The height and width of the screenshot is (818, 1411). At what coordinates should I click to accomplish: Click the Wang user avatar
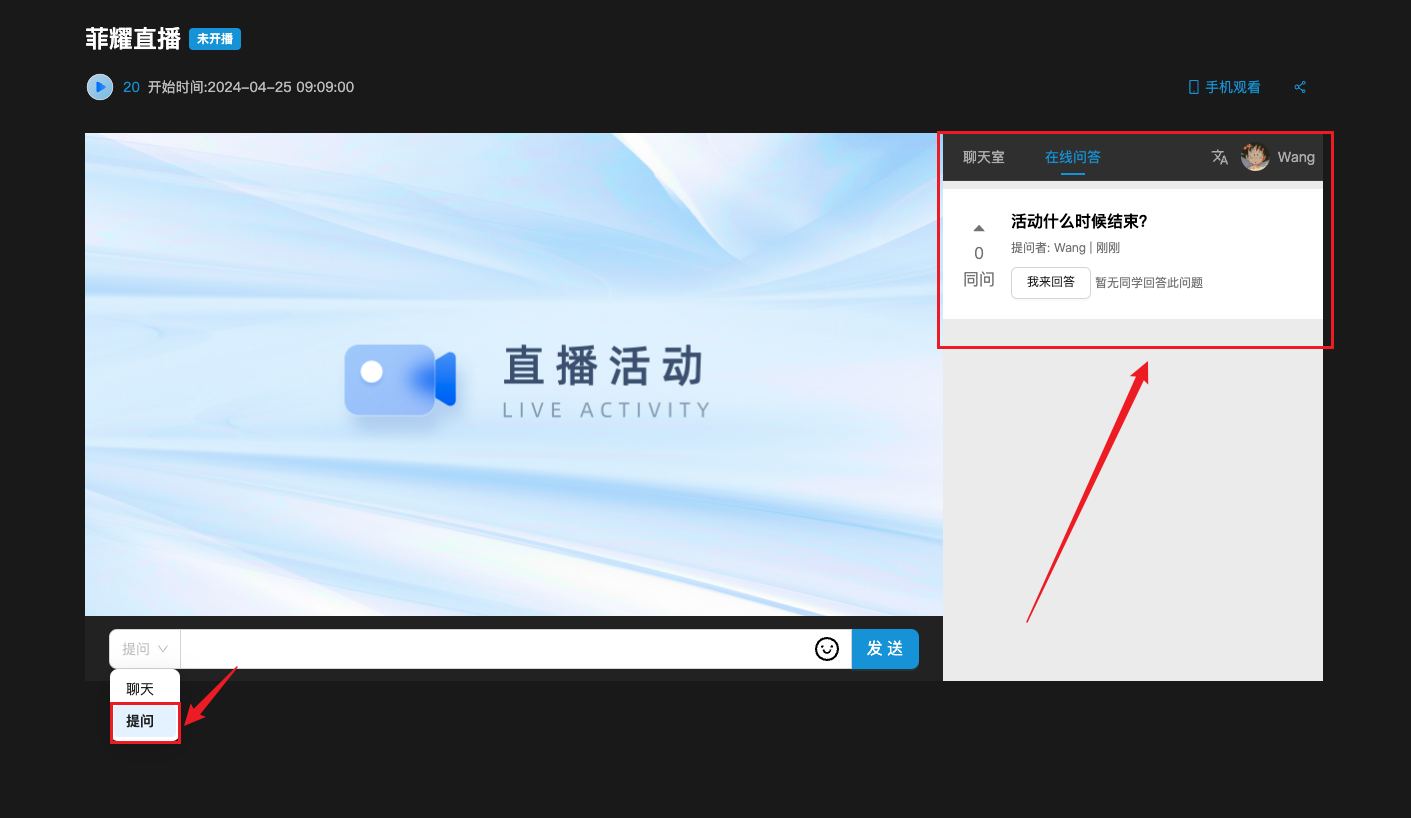(x=1255, y=157)
